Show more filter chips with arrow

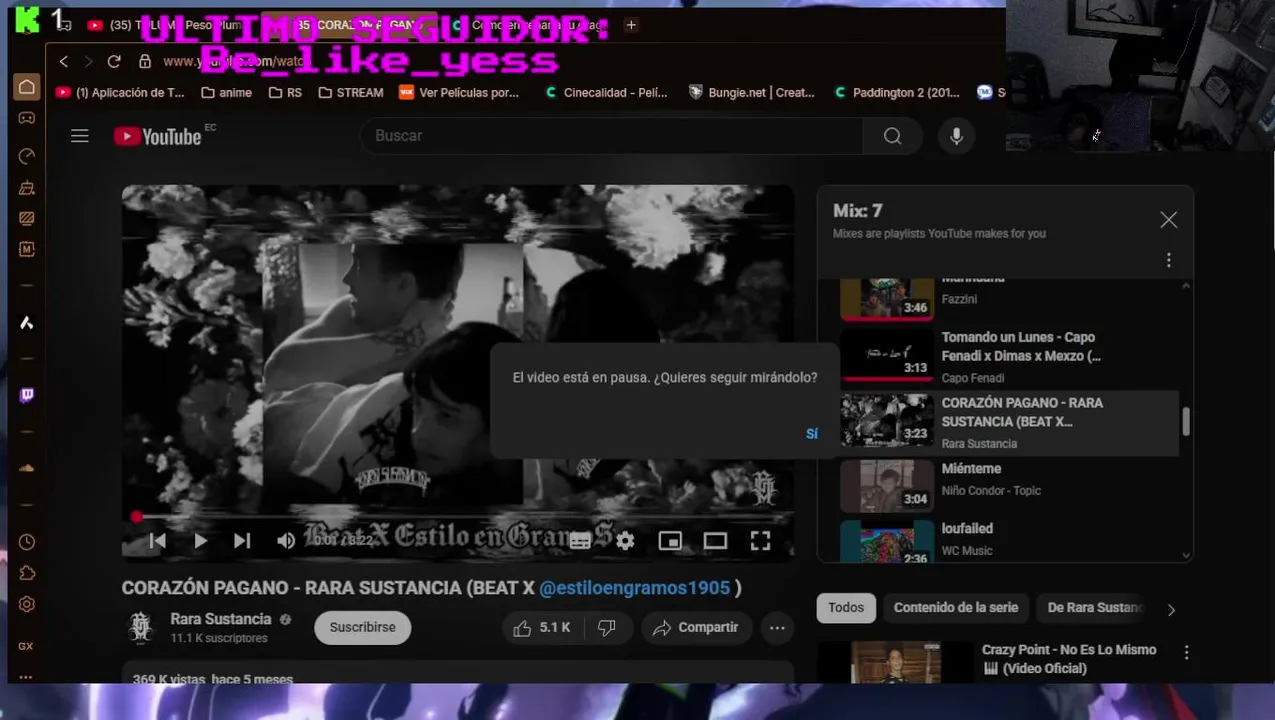point(1171,609)
